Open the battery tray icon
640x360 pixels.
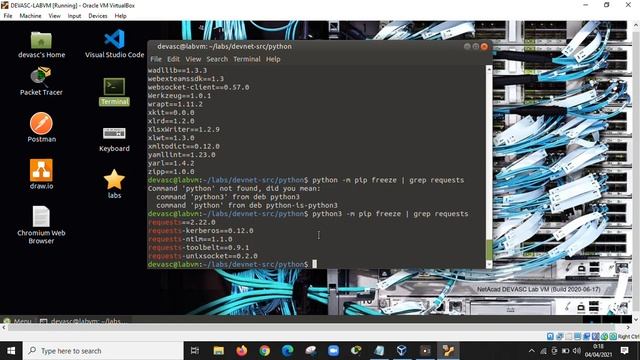coord(566,351)
